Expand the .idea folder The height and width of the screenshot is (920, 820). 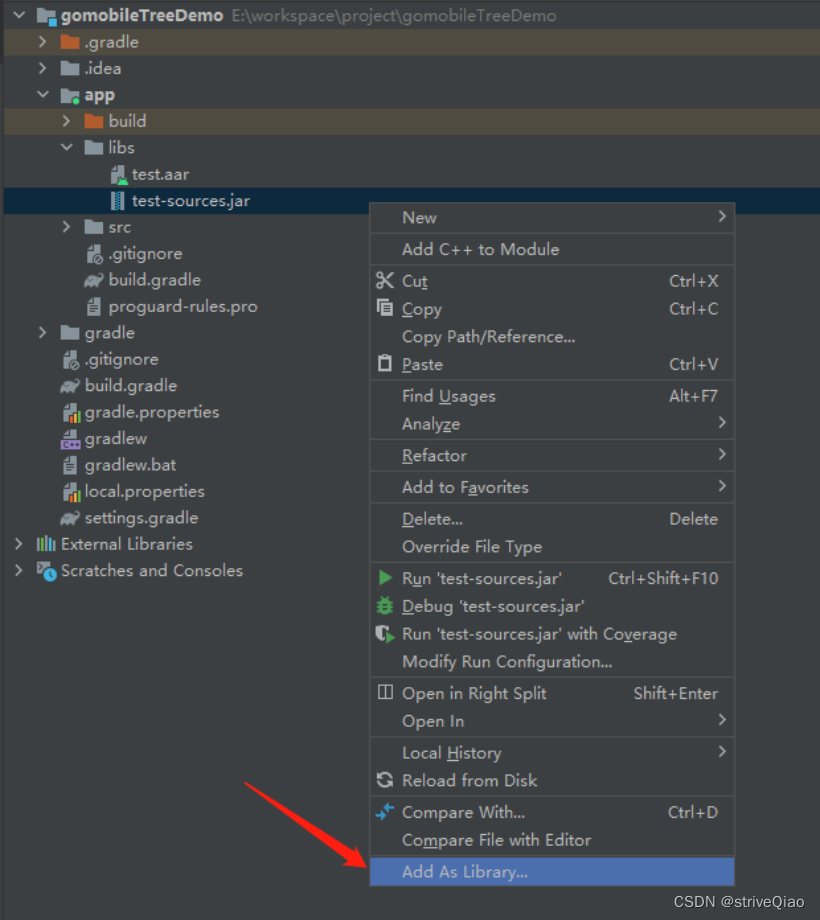click(x=42, y=68)
